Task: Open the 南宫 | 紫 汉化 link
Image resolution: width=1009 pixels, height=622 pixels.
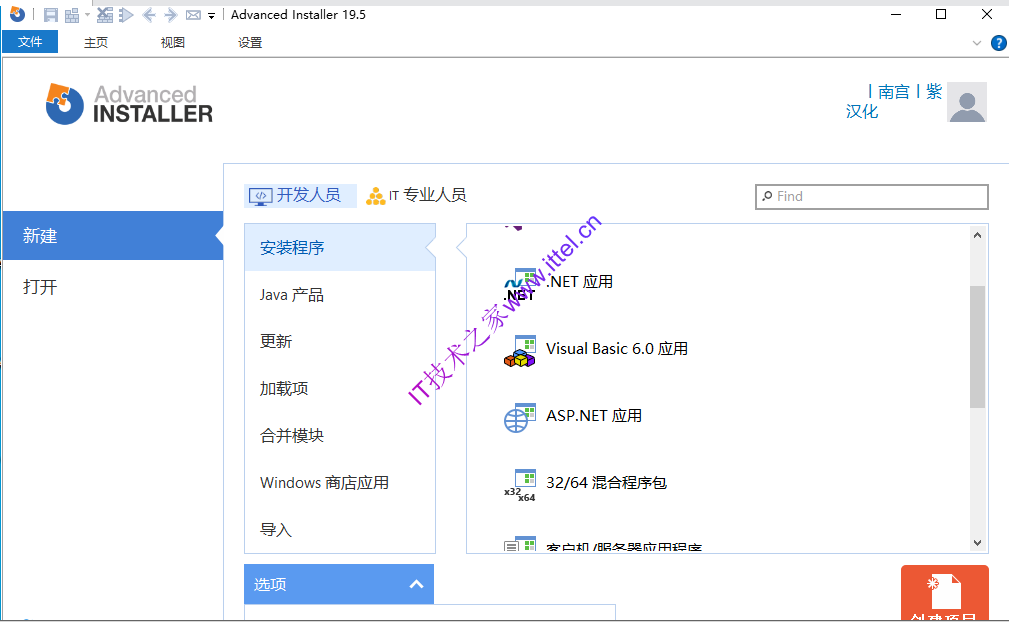Action: point(894,101)
